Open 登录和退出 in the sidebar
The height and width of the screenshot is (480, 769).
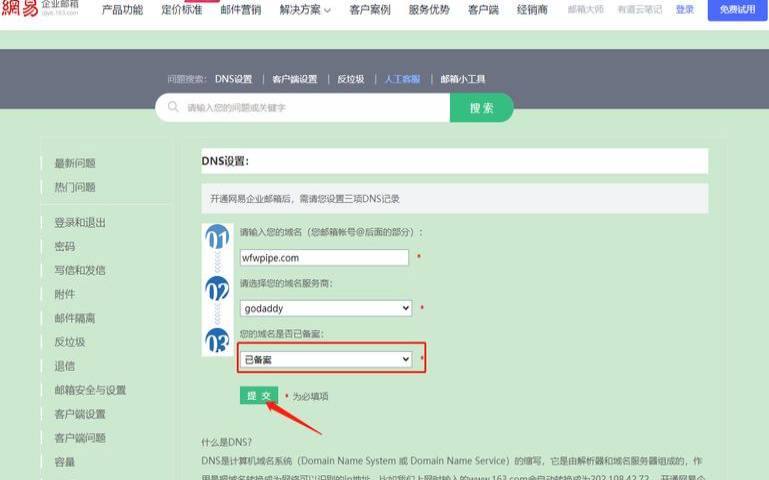coord(80,223)
